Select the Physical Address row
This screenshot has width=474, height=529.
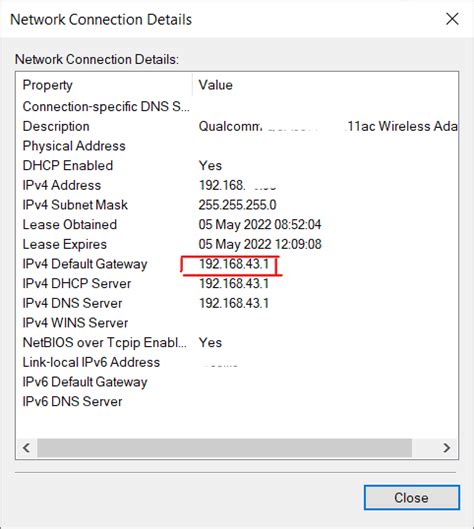tap(237, 146)
